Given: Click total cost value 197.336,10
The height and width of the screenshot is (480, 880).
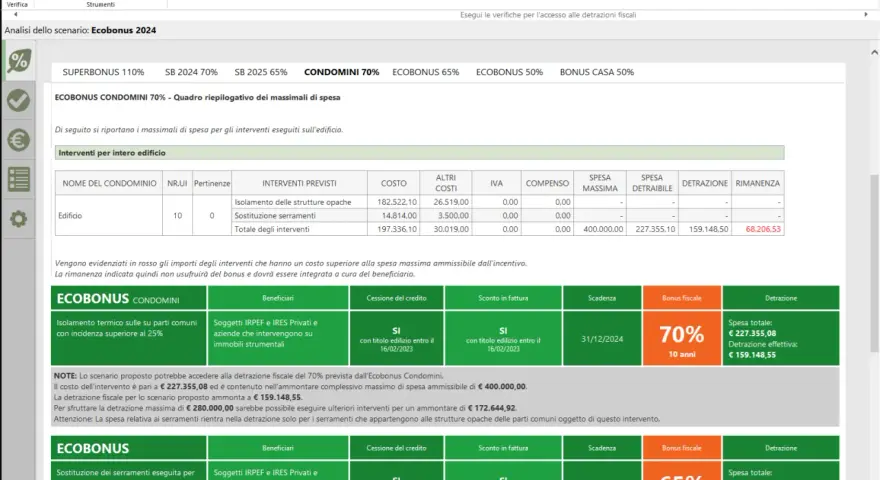Looking at the screenshot, I should click(x=397, y=229).
